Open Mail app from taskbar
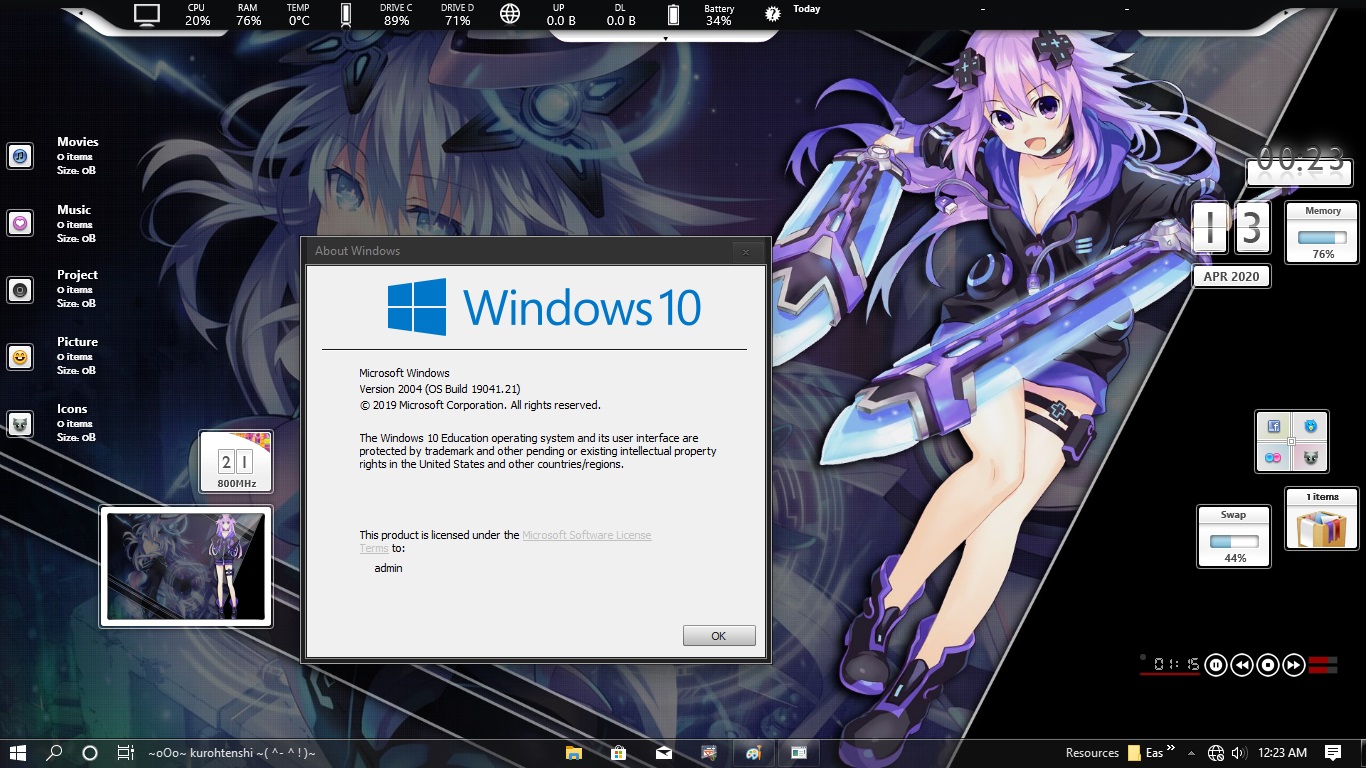1366x768 pixels. pyautogui.click(x=664, y=753)
